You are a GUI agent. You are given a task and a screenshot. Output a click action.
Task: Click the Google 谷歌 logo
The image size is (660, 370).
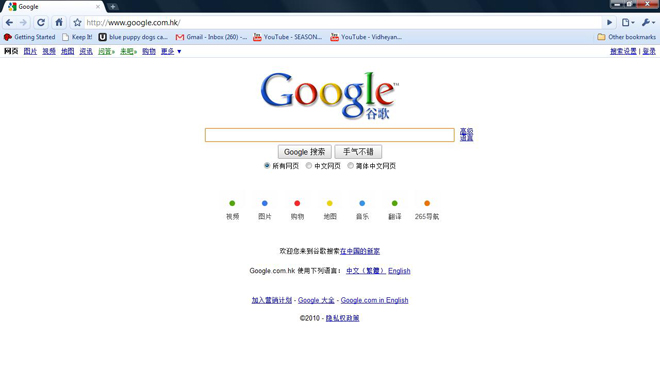[330, 96]
